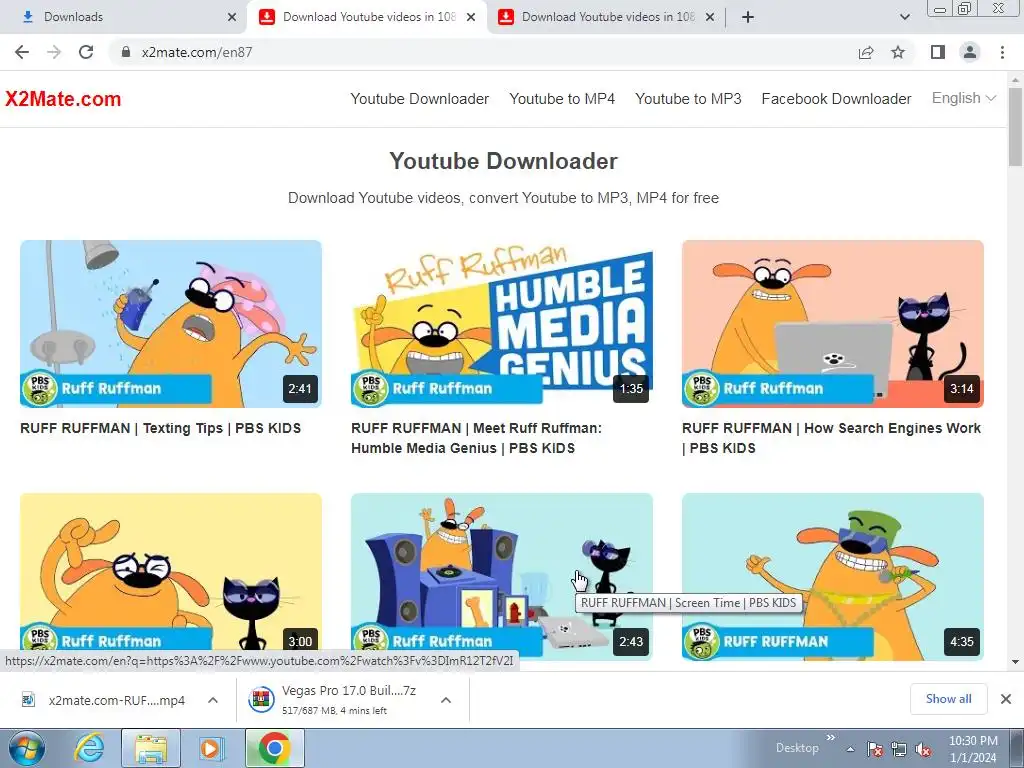Expand options for x2mate.com mp4 download
Image resolution: width=1024 pixels, height=768 pixels.
click(213, 700)
